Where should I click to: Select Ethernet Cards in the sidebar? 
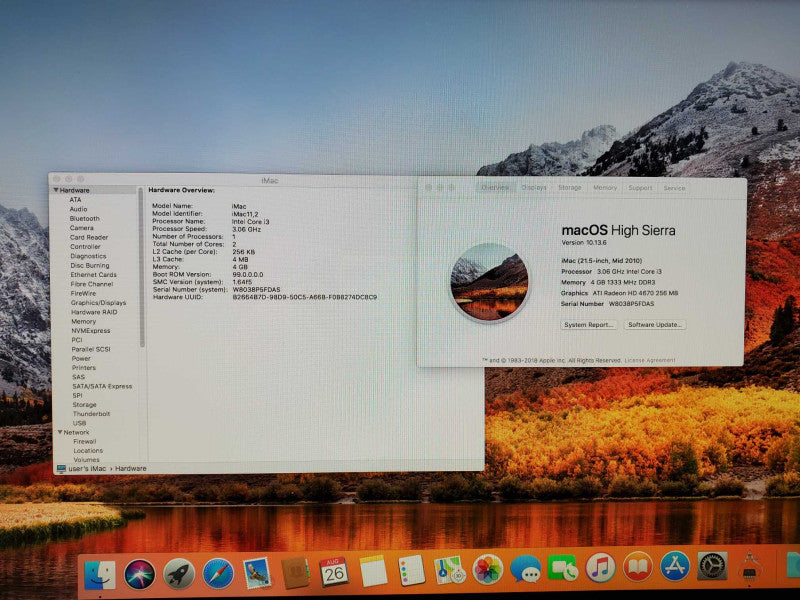(x=93, y=274)
